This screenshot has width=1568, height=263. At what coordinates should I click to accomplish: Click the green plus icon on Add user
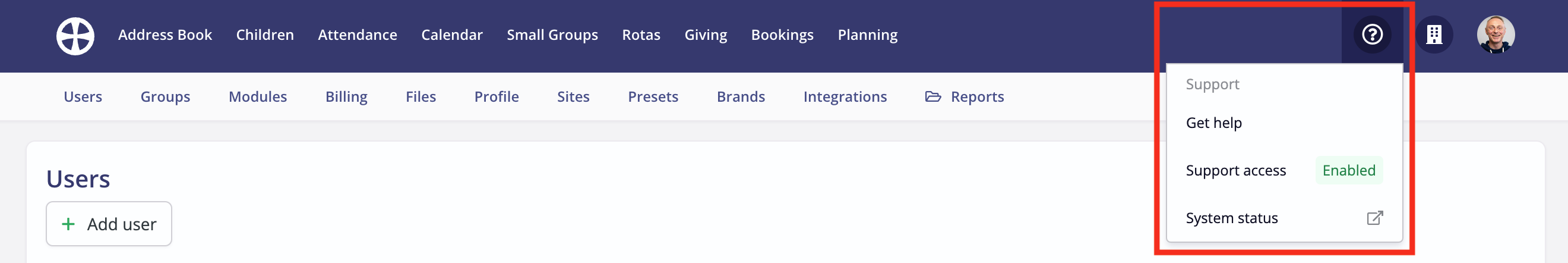click(x=69, y=224)
